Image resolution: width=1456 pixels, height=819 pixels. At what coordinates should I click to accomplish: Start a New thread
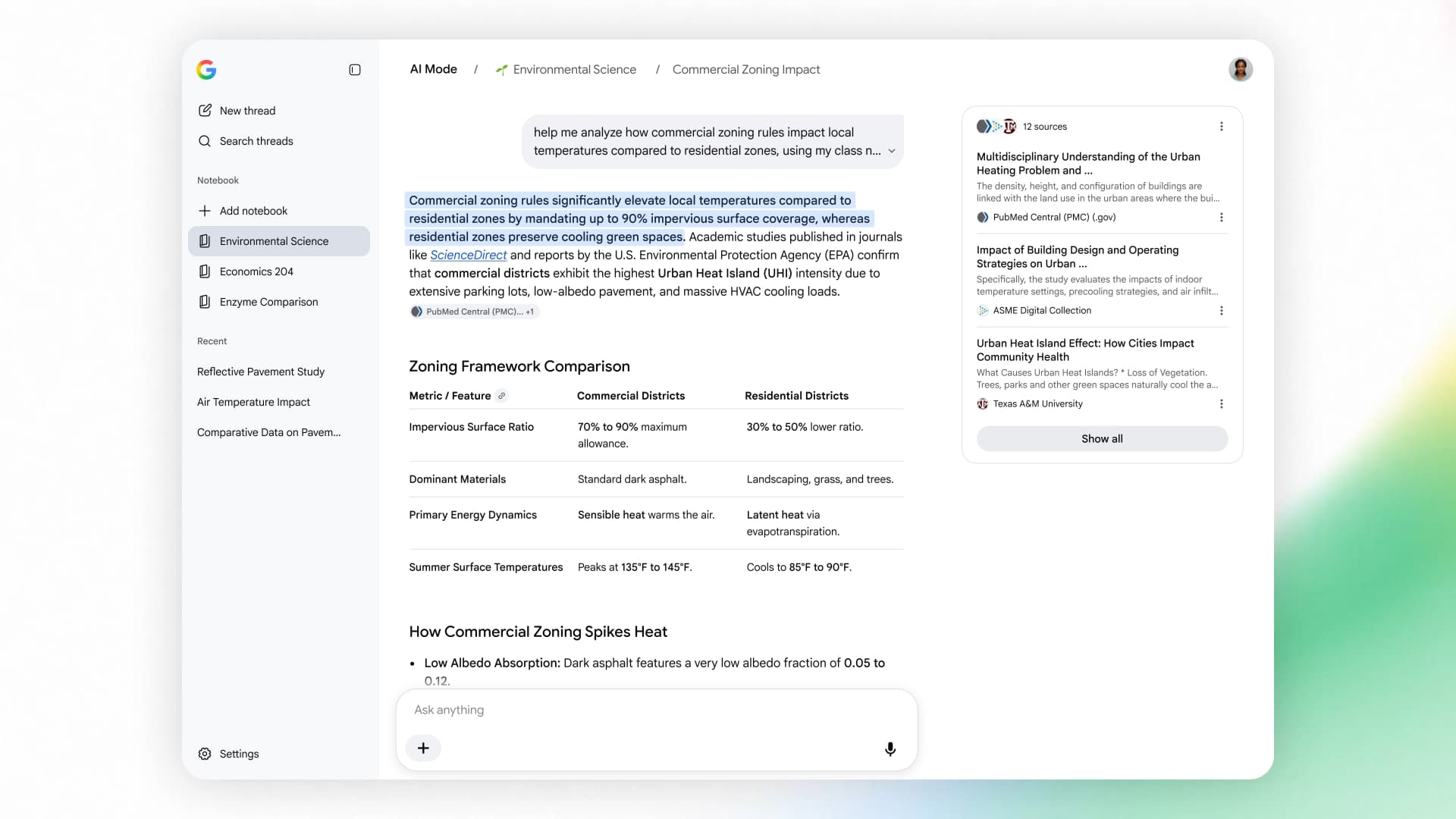pos(237,111)
